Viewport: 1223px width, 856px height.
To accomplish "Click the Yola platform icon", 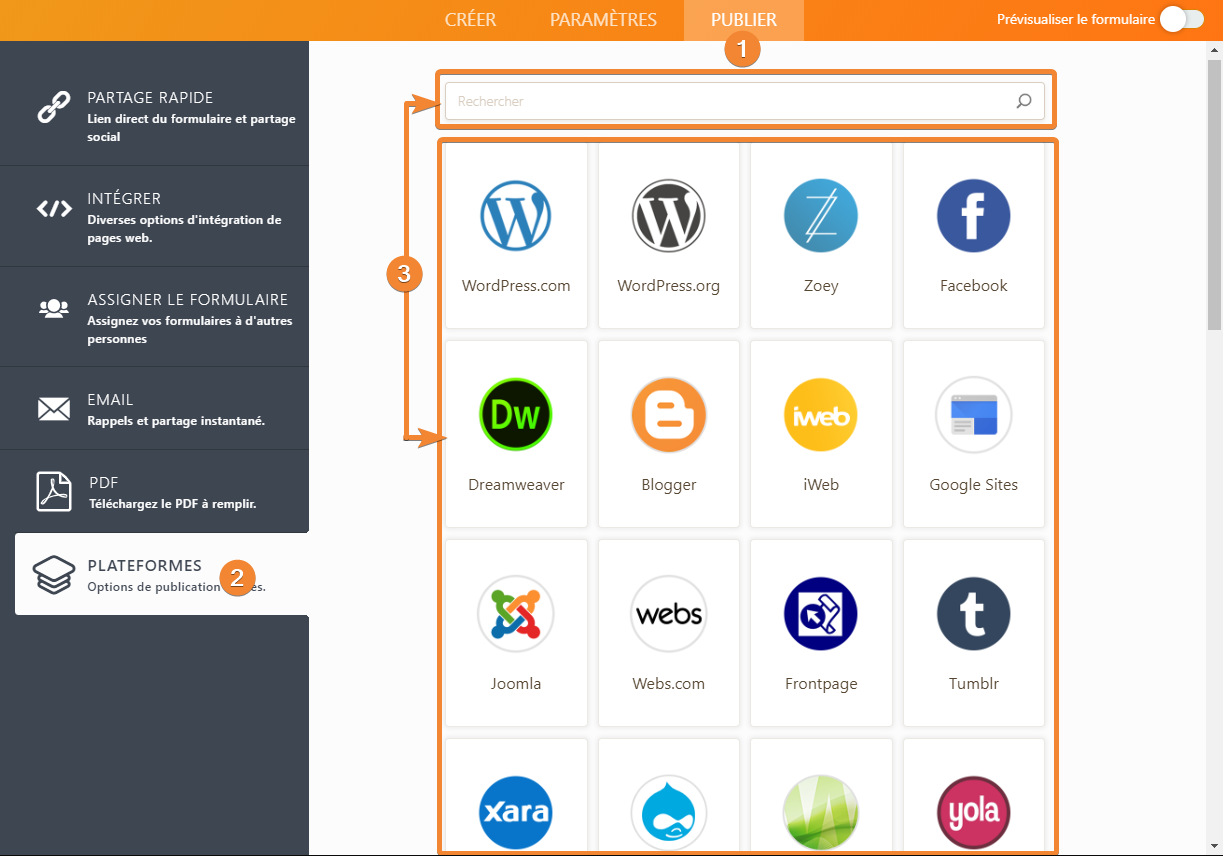I will pos(974,812).
